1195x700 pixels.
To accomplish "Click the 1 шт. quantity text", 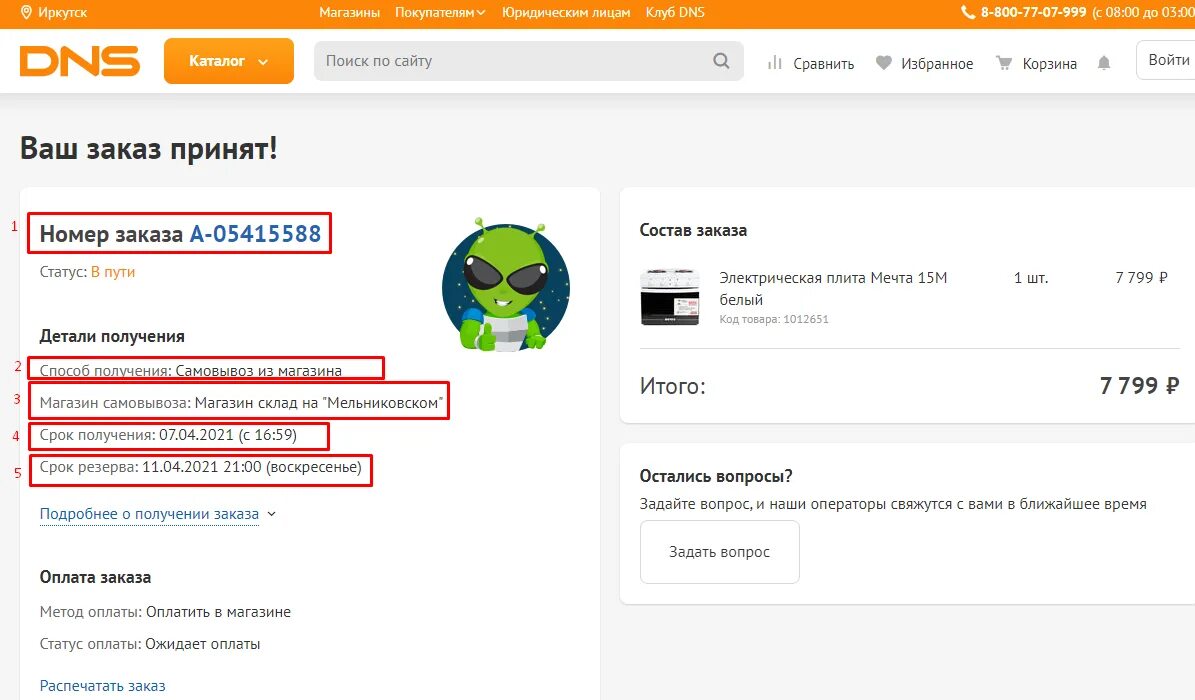I will 1030,278.
